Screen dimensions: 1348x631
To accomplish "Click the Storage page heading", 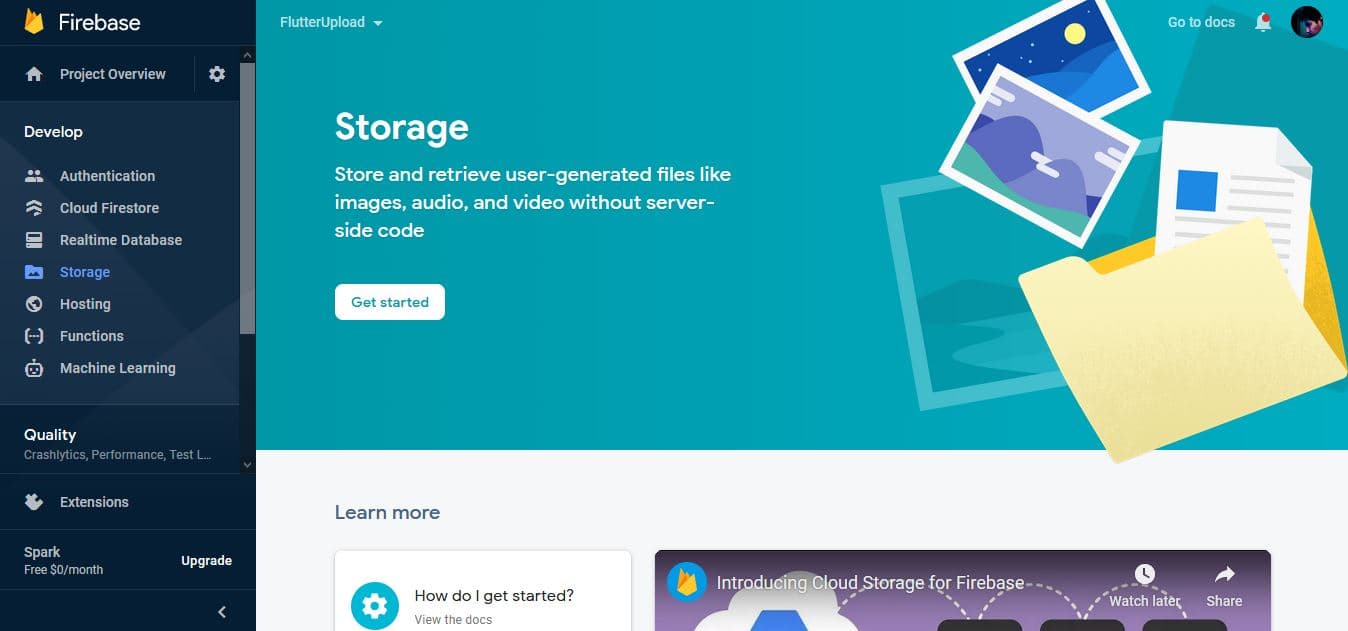I will (402, 127).
